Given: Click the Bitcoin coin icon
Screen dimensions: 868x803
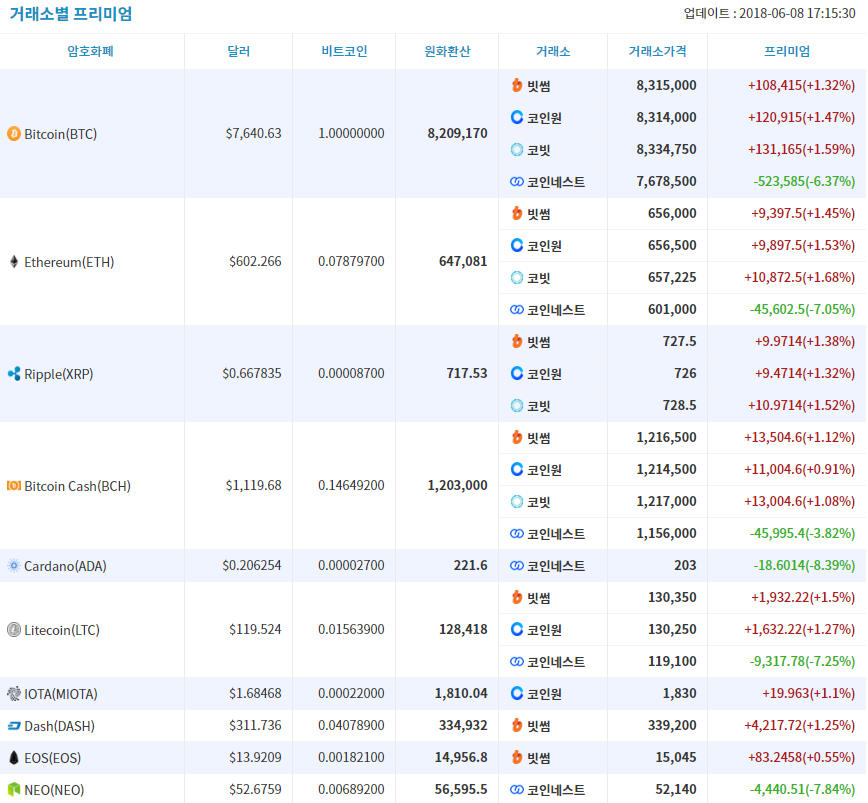Looking at the screenshot, I should (x=14, y=134).
